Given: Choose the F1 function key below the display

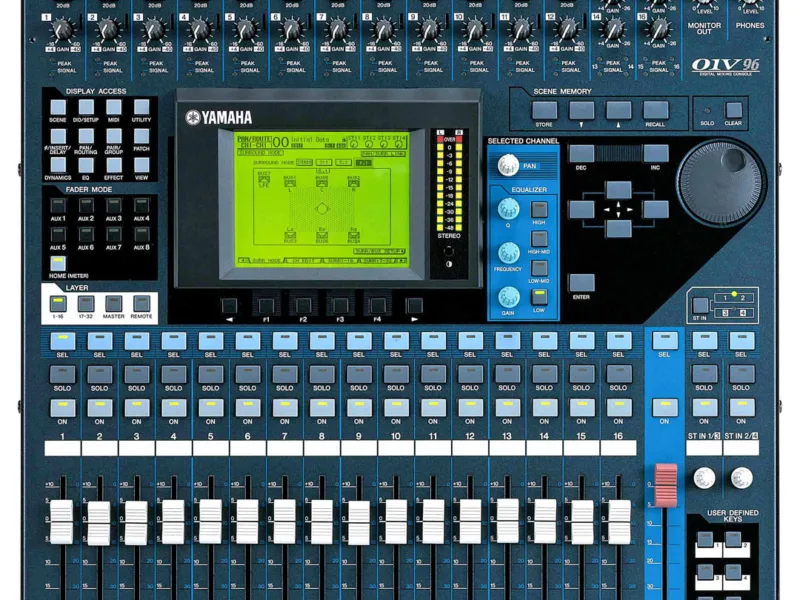Looking at the screenshot, I should 266,306.
